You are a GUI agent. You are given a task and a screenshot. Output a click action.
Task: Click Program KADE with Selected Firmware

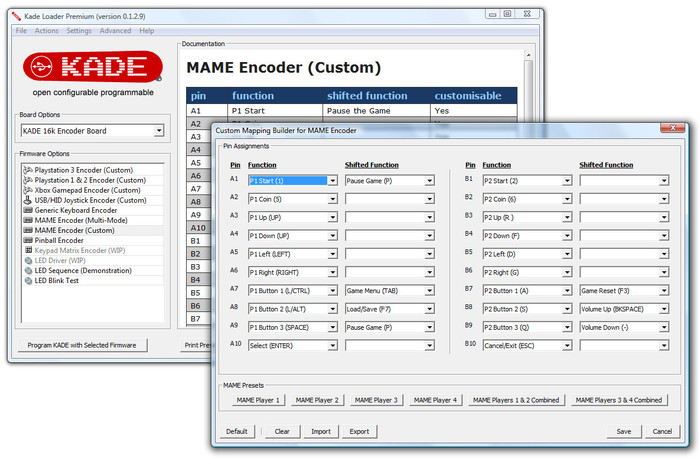[82, 345]
